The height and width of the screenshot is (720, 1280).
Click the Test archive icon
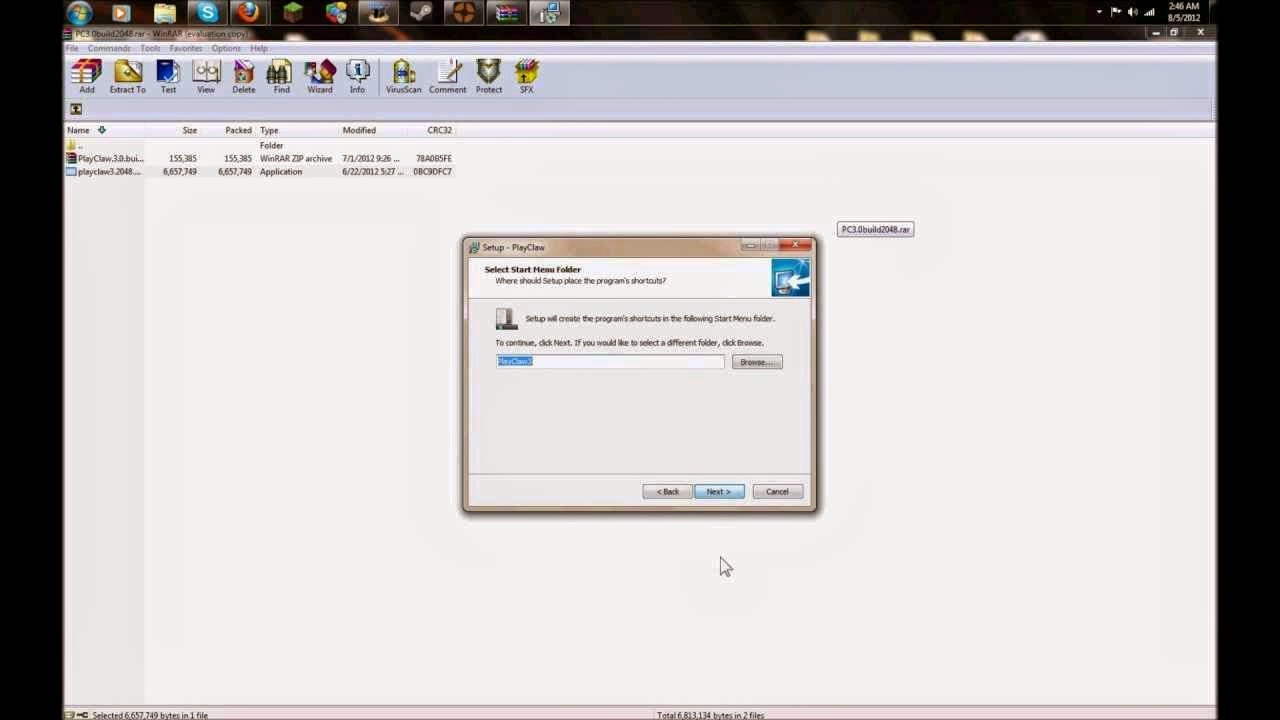[x=168, y=77]
